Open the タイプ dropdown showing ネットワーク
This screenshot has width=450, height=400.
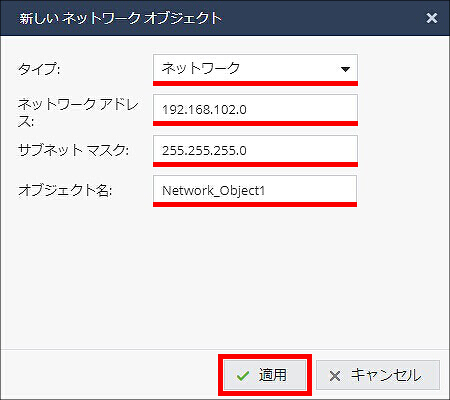(255, 68)
